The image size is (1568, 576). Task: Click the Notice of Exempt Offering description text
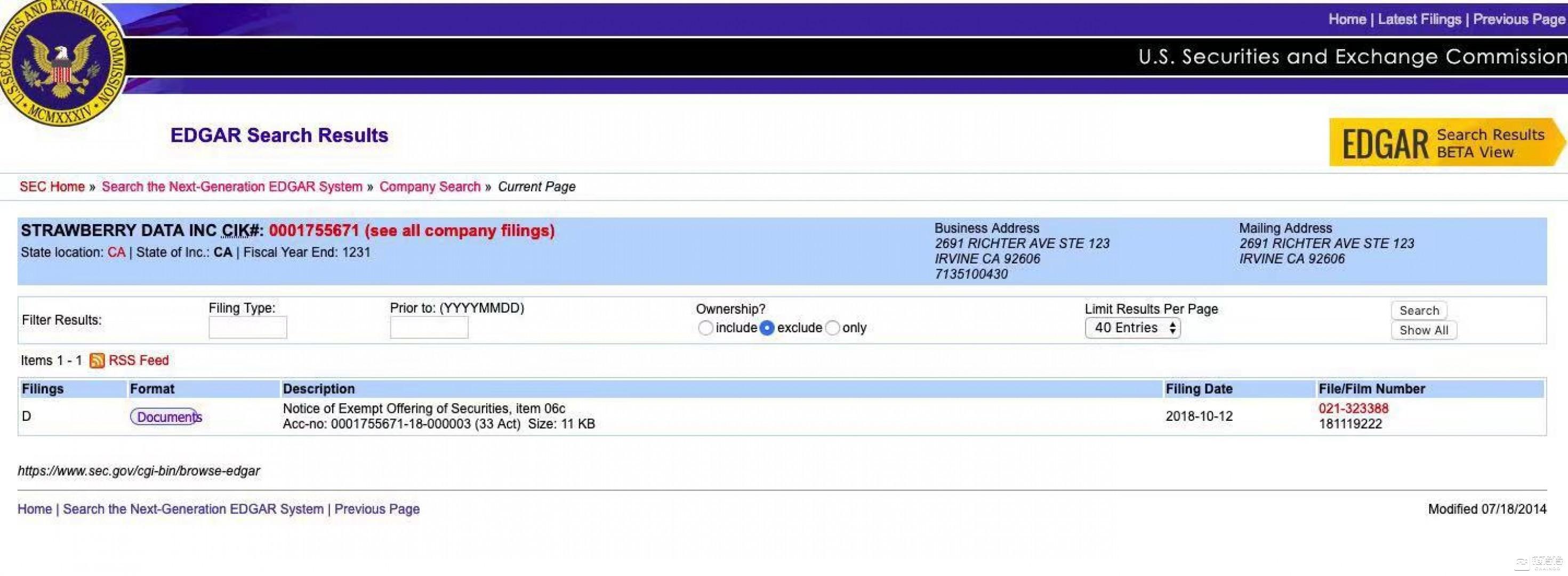424,409
